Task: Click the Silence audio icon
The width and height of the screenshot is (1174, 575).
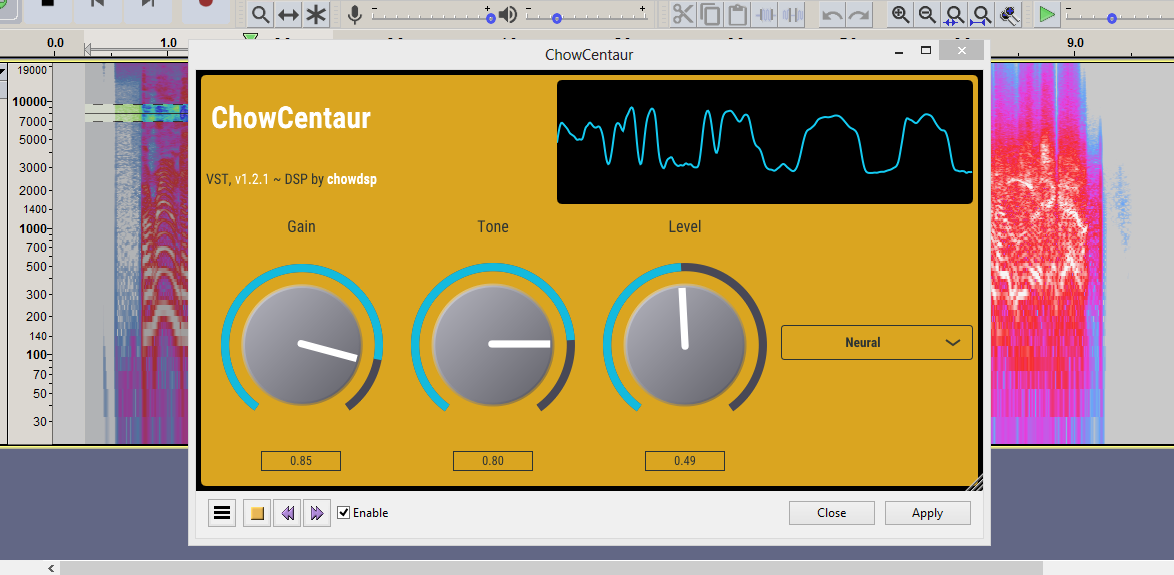Action: pyautogui.click(x=792, y=14)
